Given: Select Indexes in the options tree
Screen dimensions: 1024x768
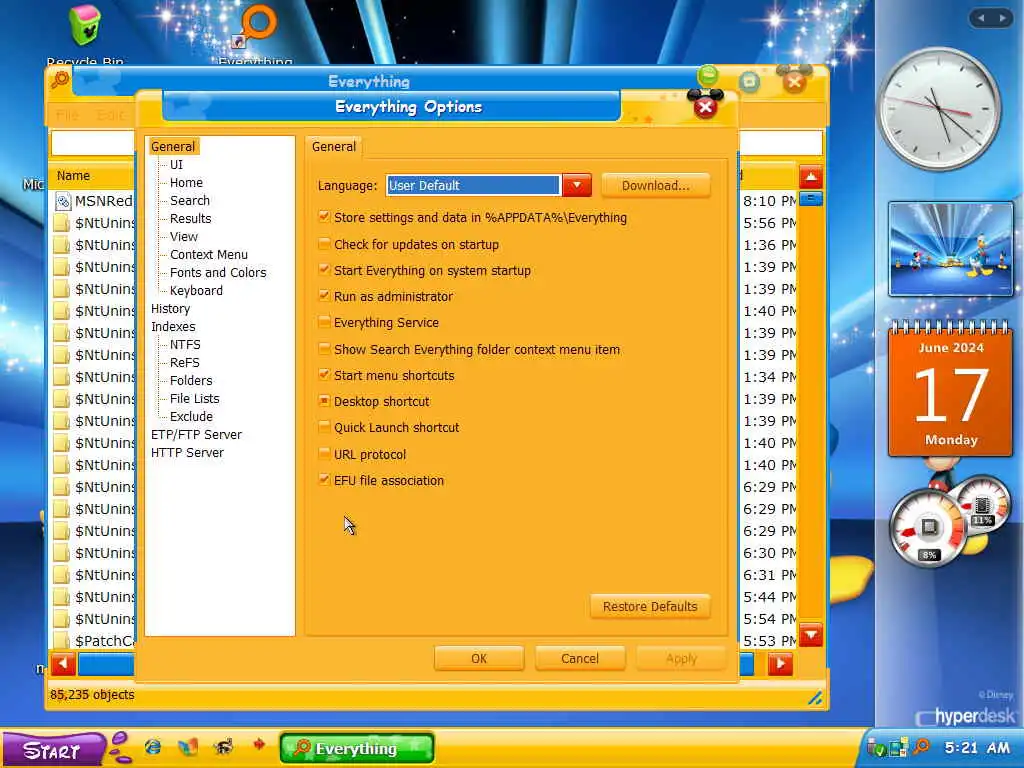Looking at the screenshot, I should point(173,327).
